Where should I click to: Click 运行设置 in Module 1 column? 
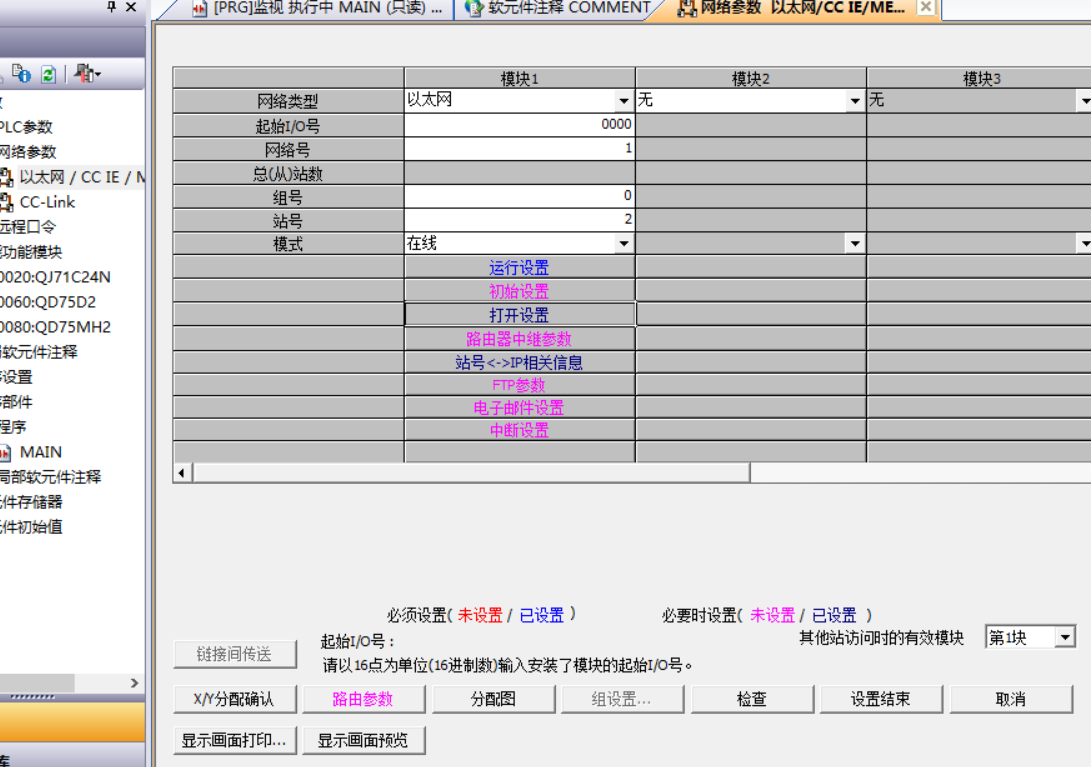pos(519,268)
